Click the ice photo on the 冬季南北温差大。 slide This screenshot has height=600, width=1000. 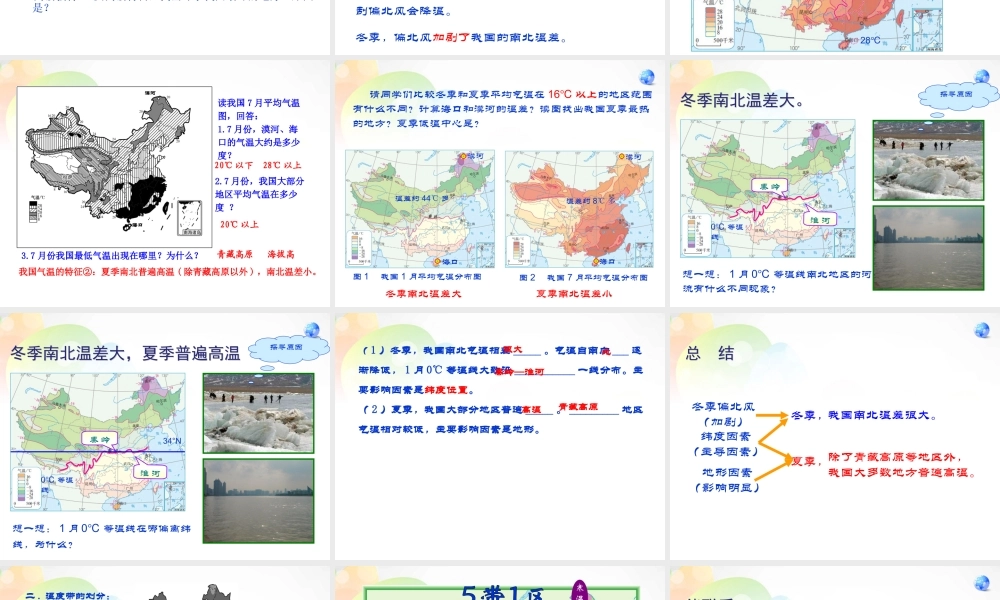[928, 160]
